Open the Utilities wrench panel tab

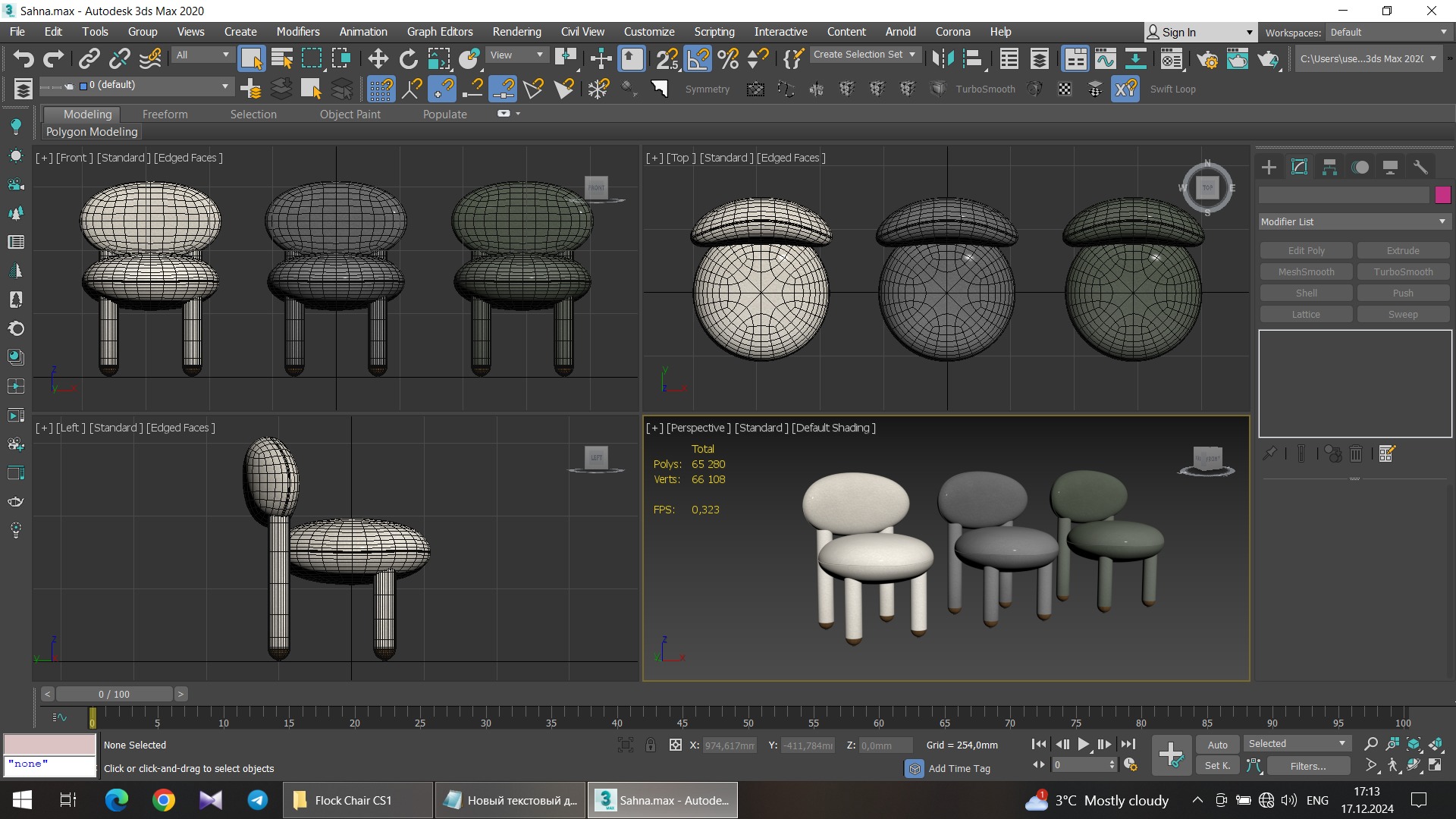pyautogui.click(x=1420, y=167)
